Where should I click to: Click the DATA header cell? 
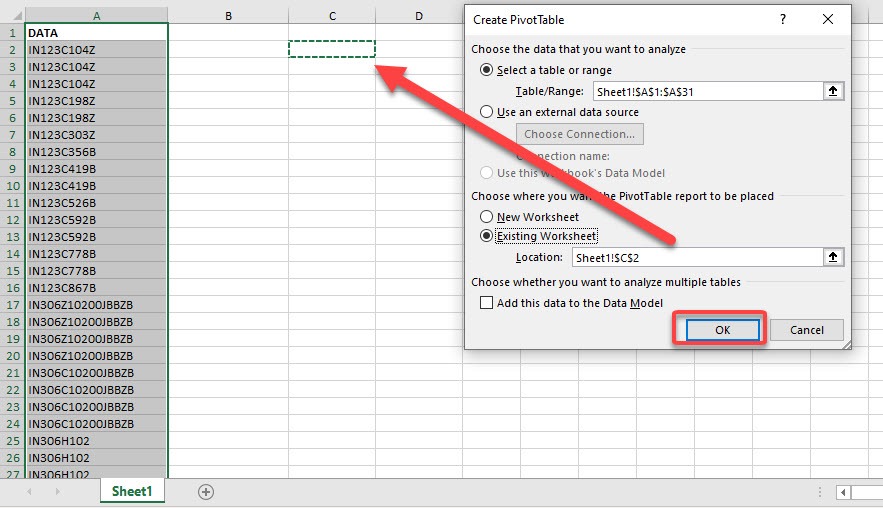(97, 33)
